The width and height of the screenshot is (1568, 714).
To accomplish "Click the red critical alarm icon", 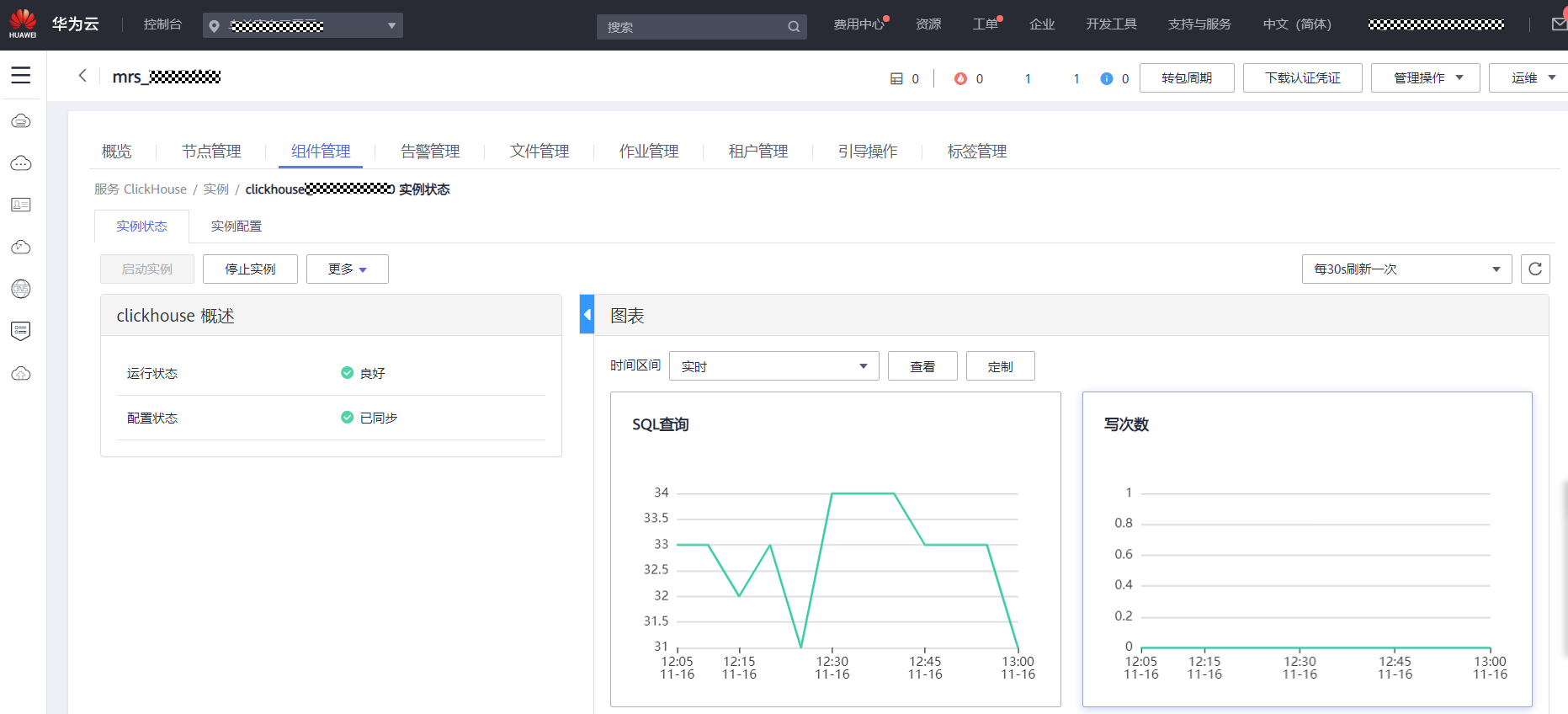I will pos(960,78).
